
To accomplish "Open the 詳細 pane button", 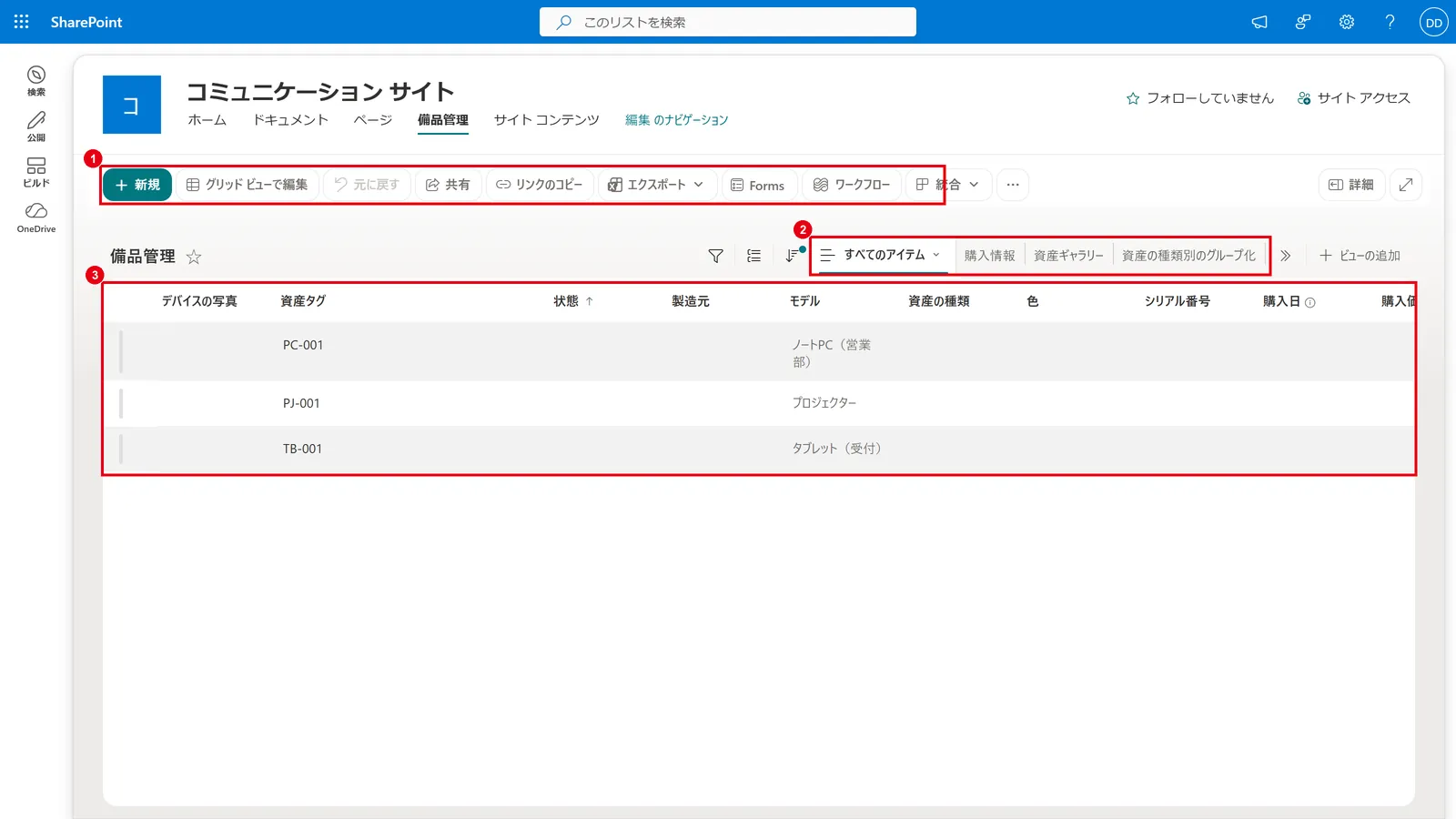I will coord(1351,185).
